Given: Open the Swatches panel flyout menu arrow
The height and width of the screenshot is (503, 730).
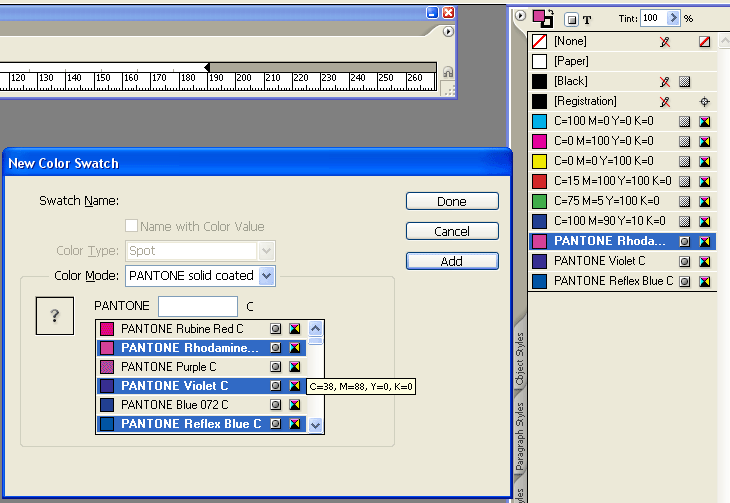Looking at the screenshot, I should (520, 15).
